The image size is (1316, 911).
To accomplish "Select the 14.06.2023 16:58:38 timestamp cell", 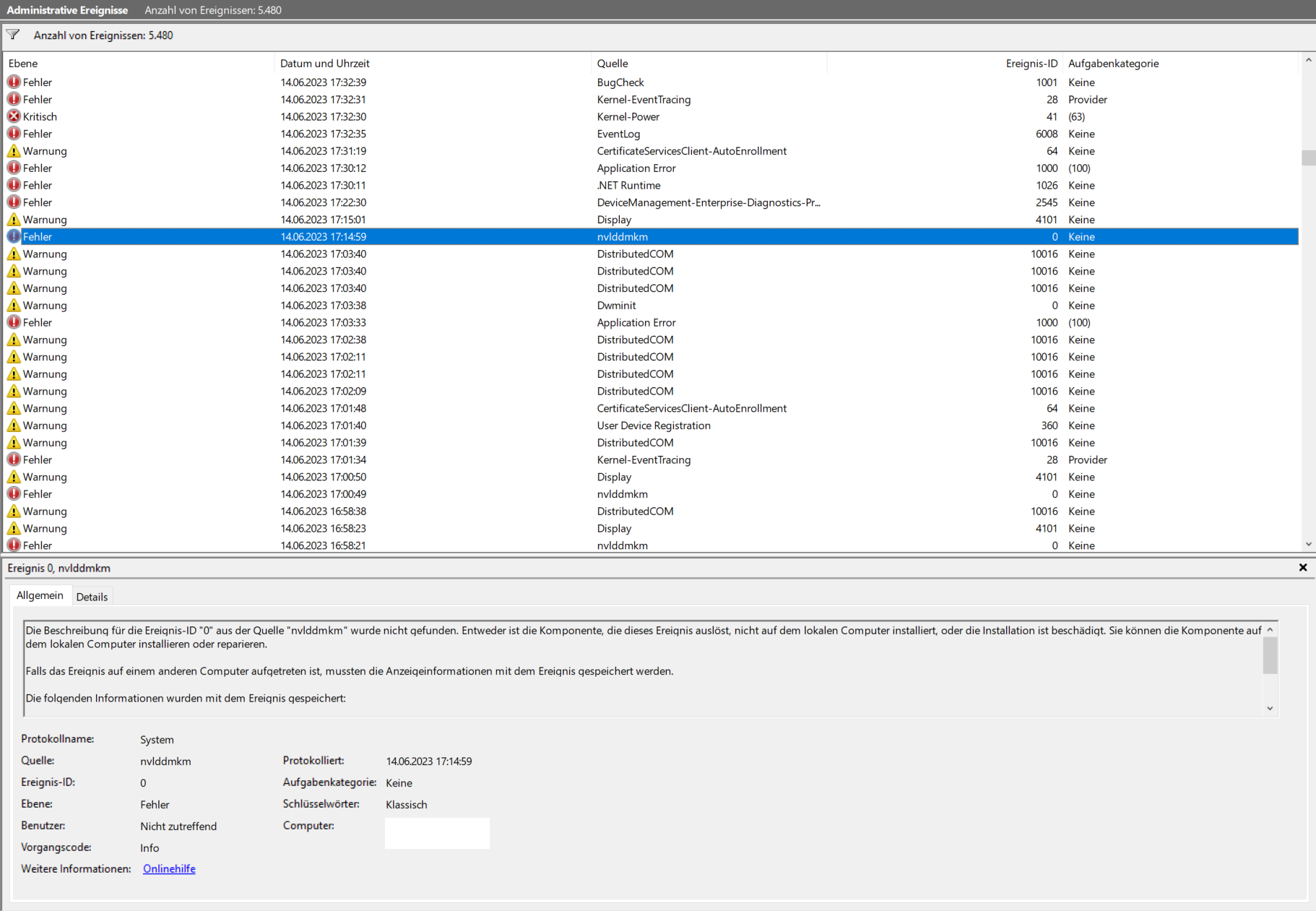I will click(324, 511).
